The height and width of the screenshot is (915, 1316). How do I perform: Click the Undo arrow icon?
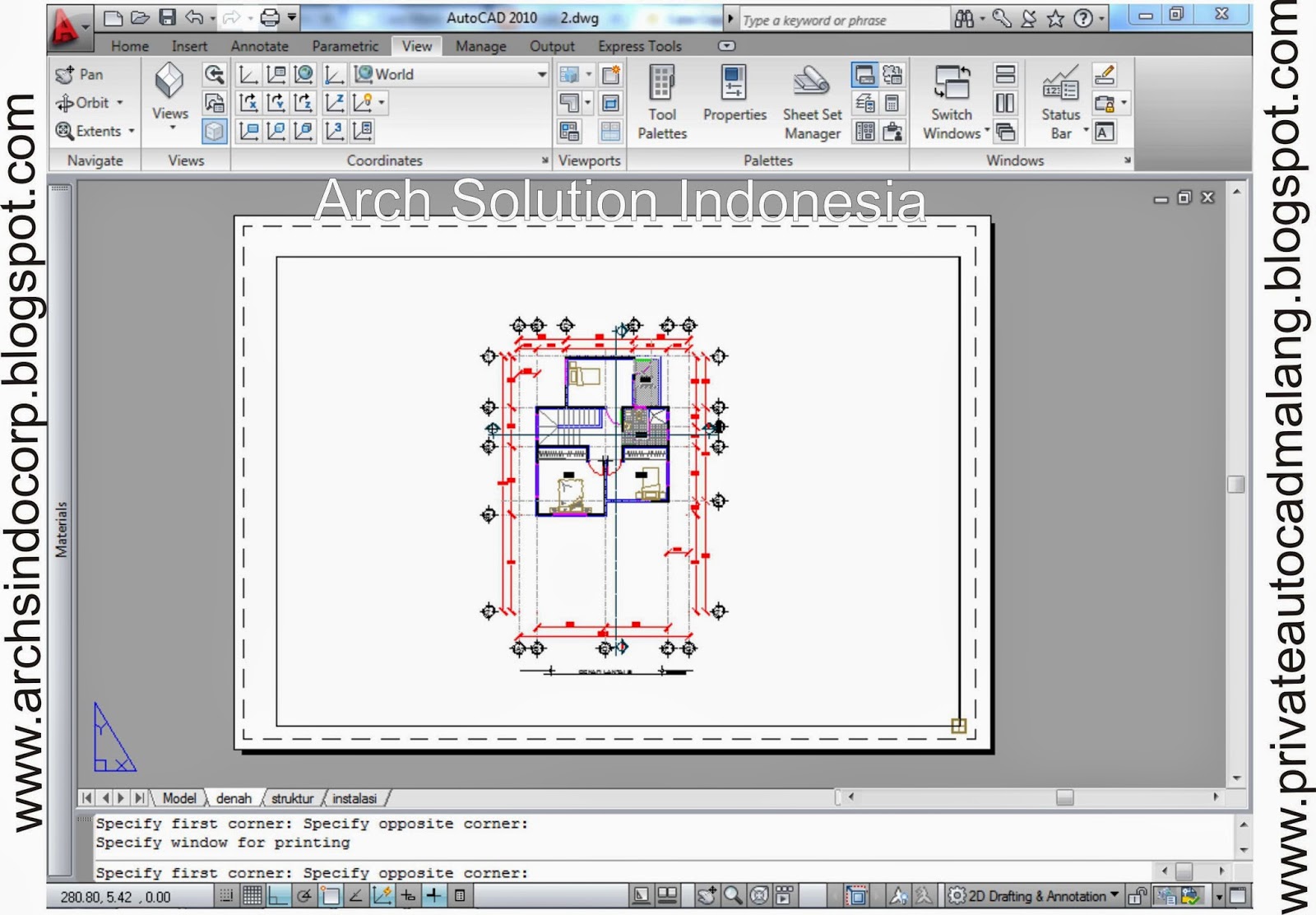point(195,17)
